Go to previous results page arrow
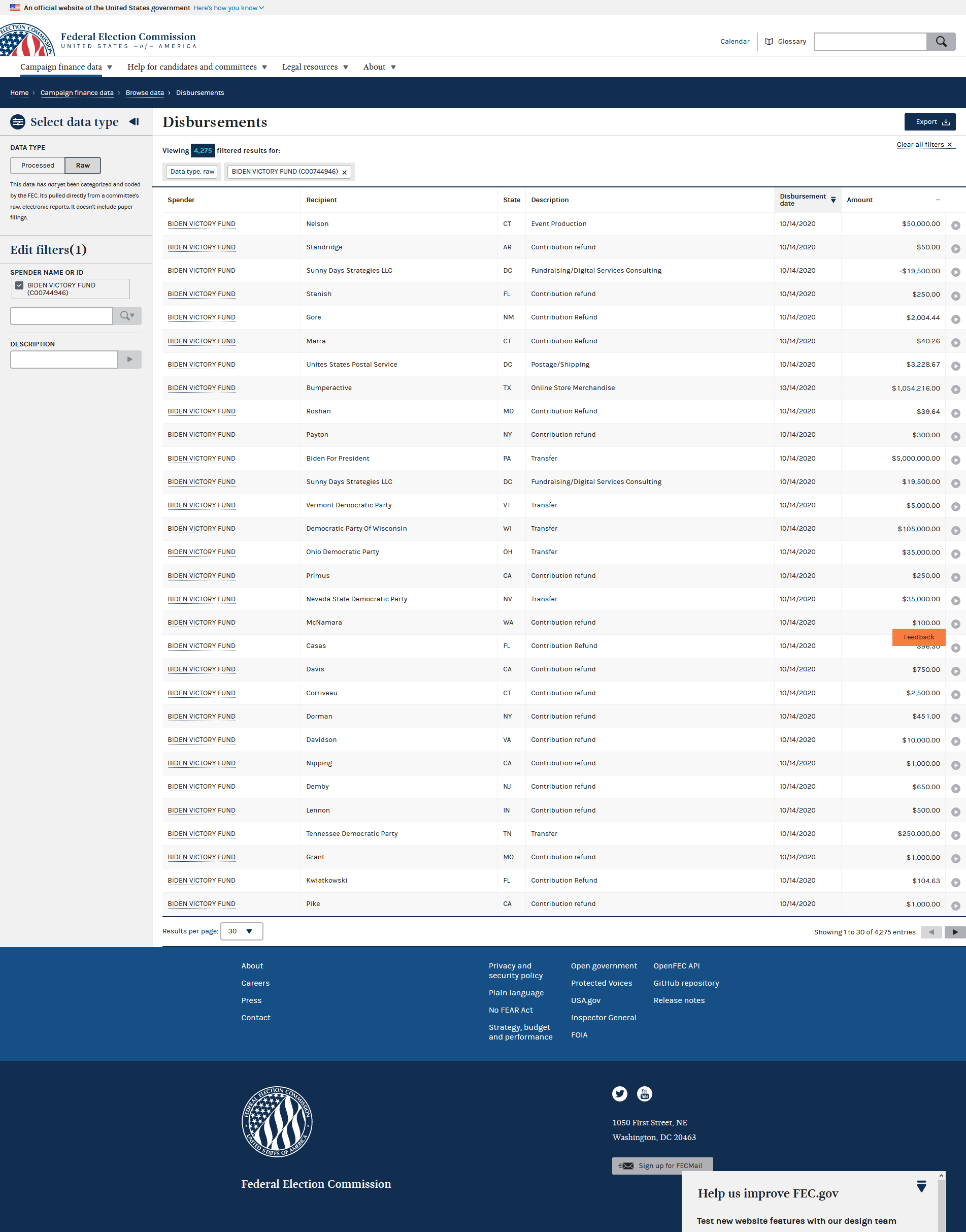This screenshot has height=1232, width=966. [931, 932]
